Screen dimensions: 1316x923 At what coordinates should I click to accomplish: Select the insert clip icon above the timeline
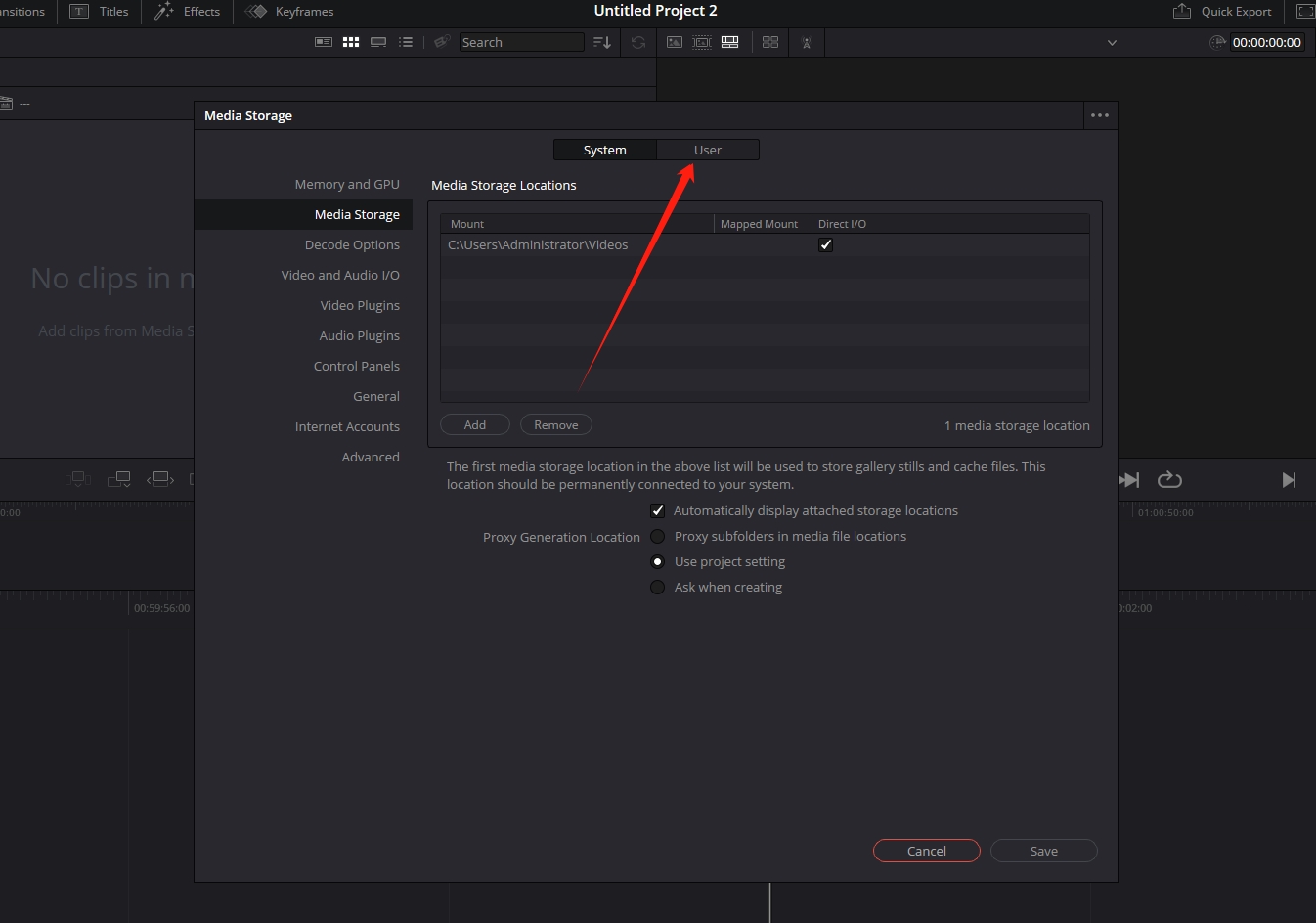(x=77, y=479)
